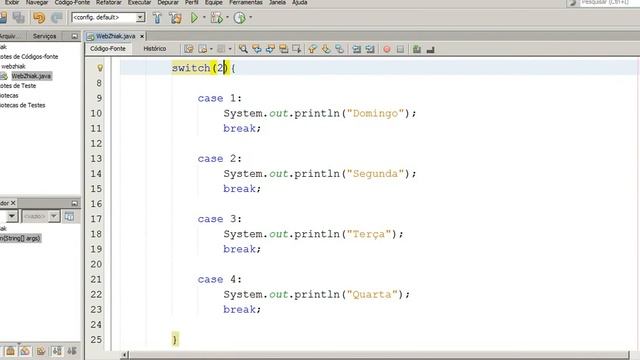Stop macro recording square icon
The image size is (640, 360).
coord(400,49)
